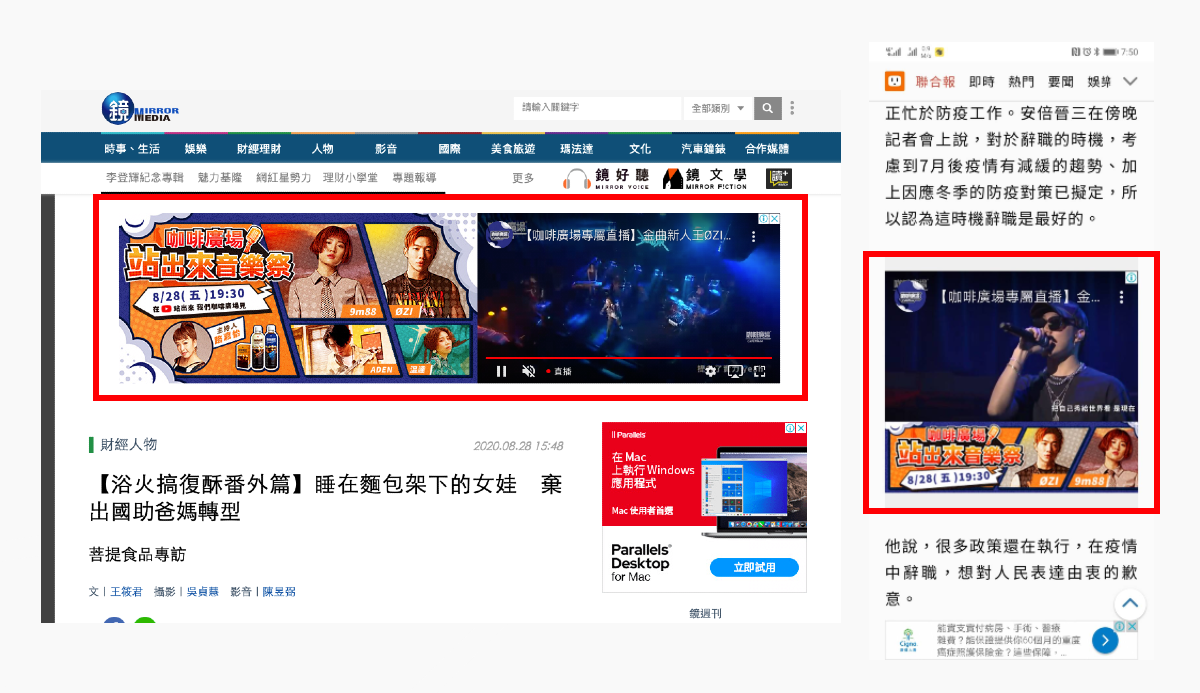Screen dimensions: 1200x693
Task: Click the orange 聯合報 app logo icon
Action: coord(894,81)
